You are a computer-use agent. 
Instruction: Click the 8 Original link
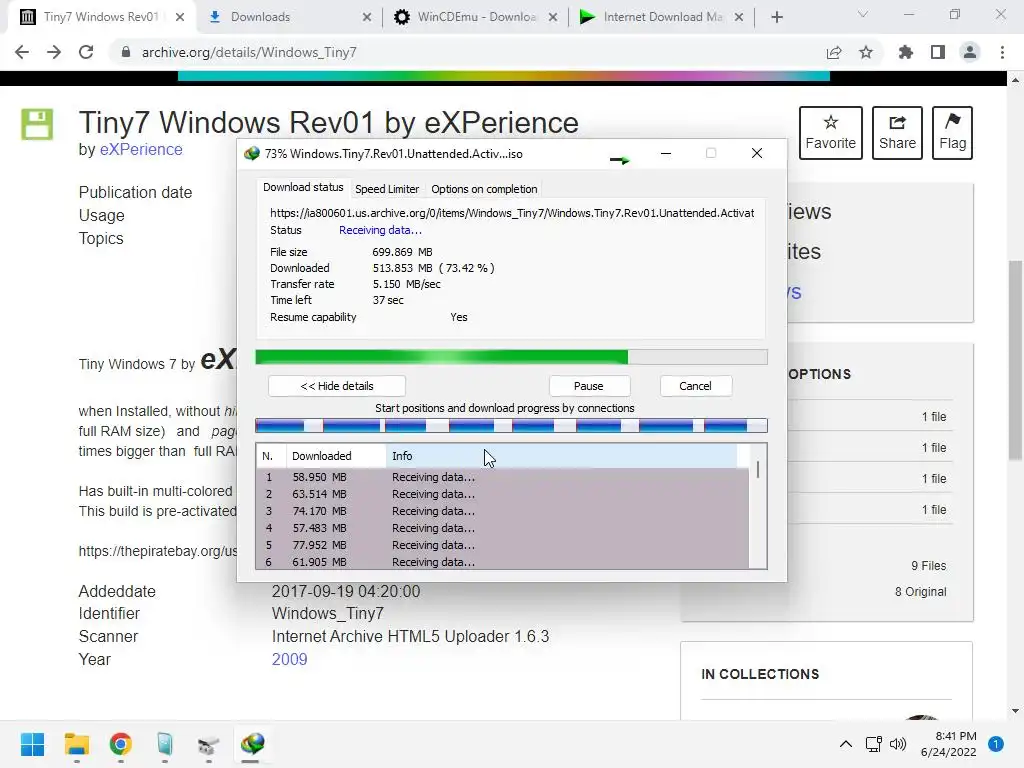tap(921, 592)
